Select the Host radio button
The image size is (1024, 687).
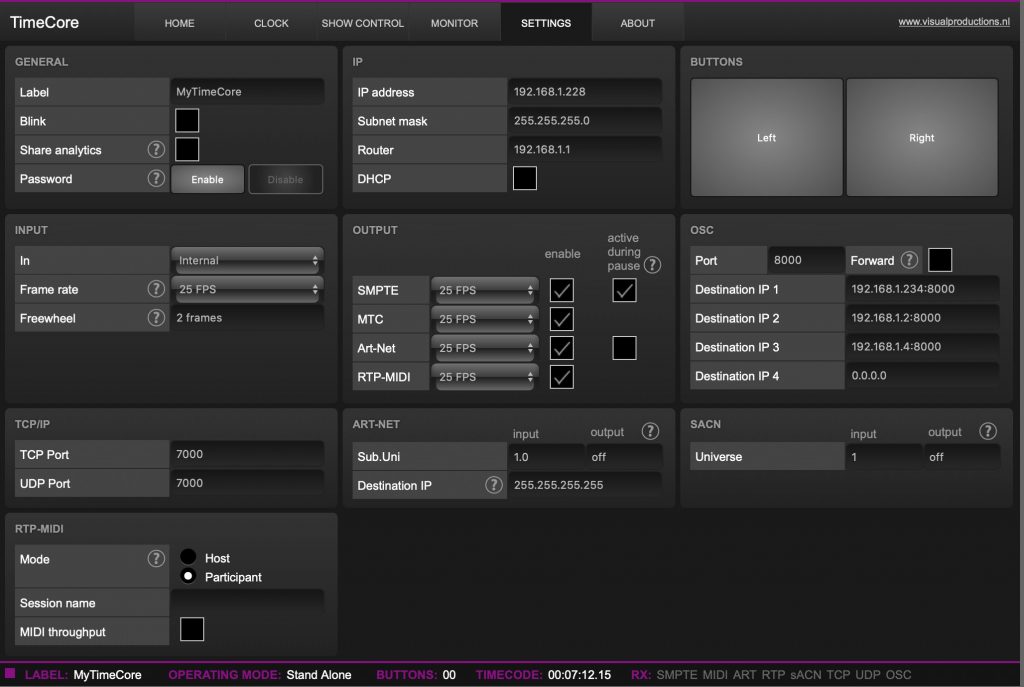tap(188, 556)
